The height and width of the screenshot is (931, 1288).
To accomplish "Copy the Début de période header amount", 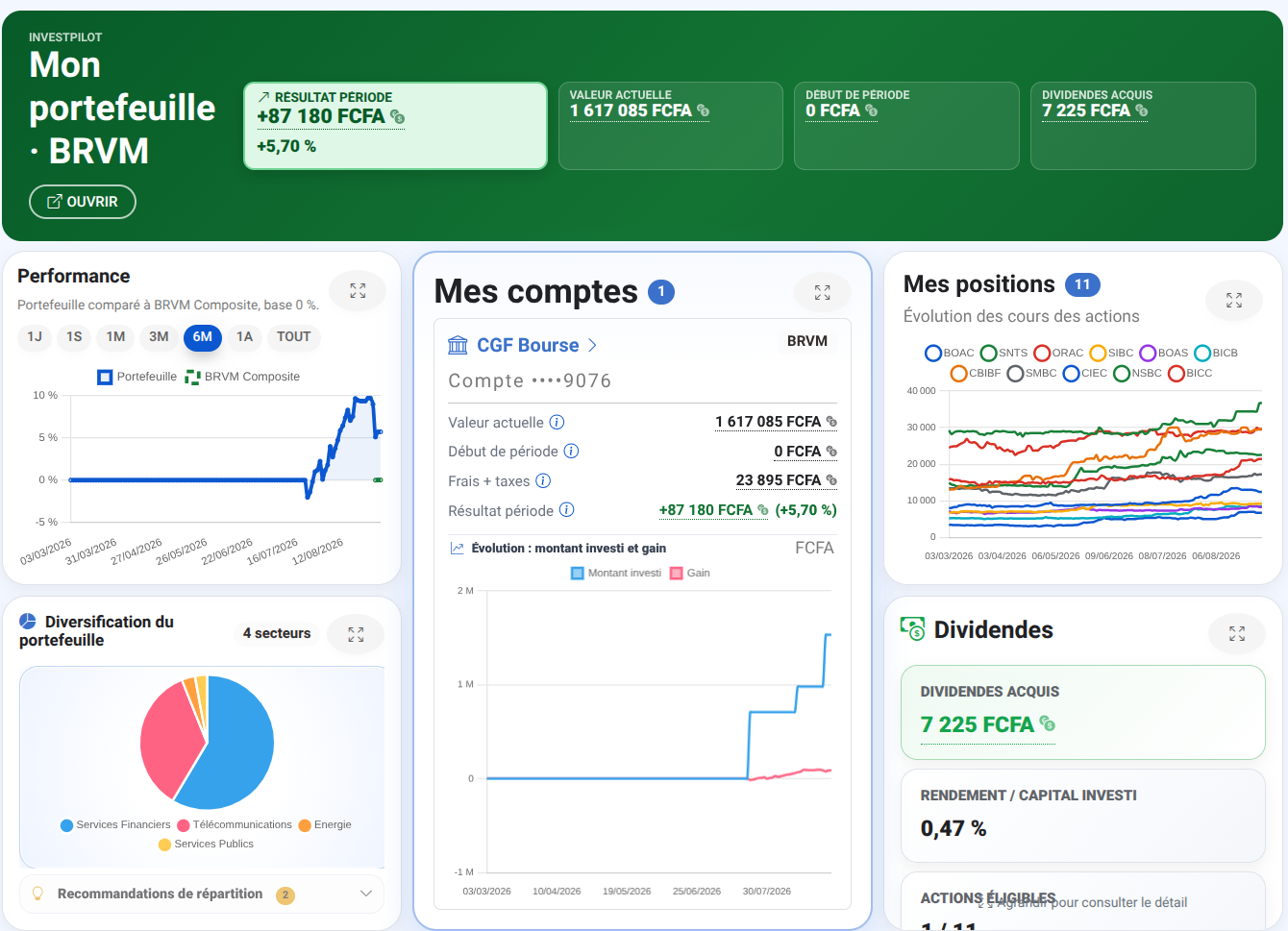I will (x=872, y=110).
